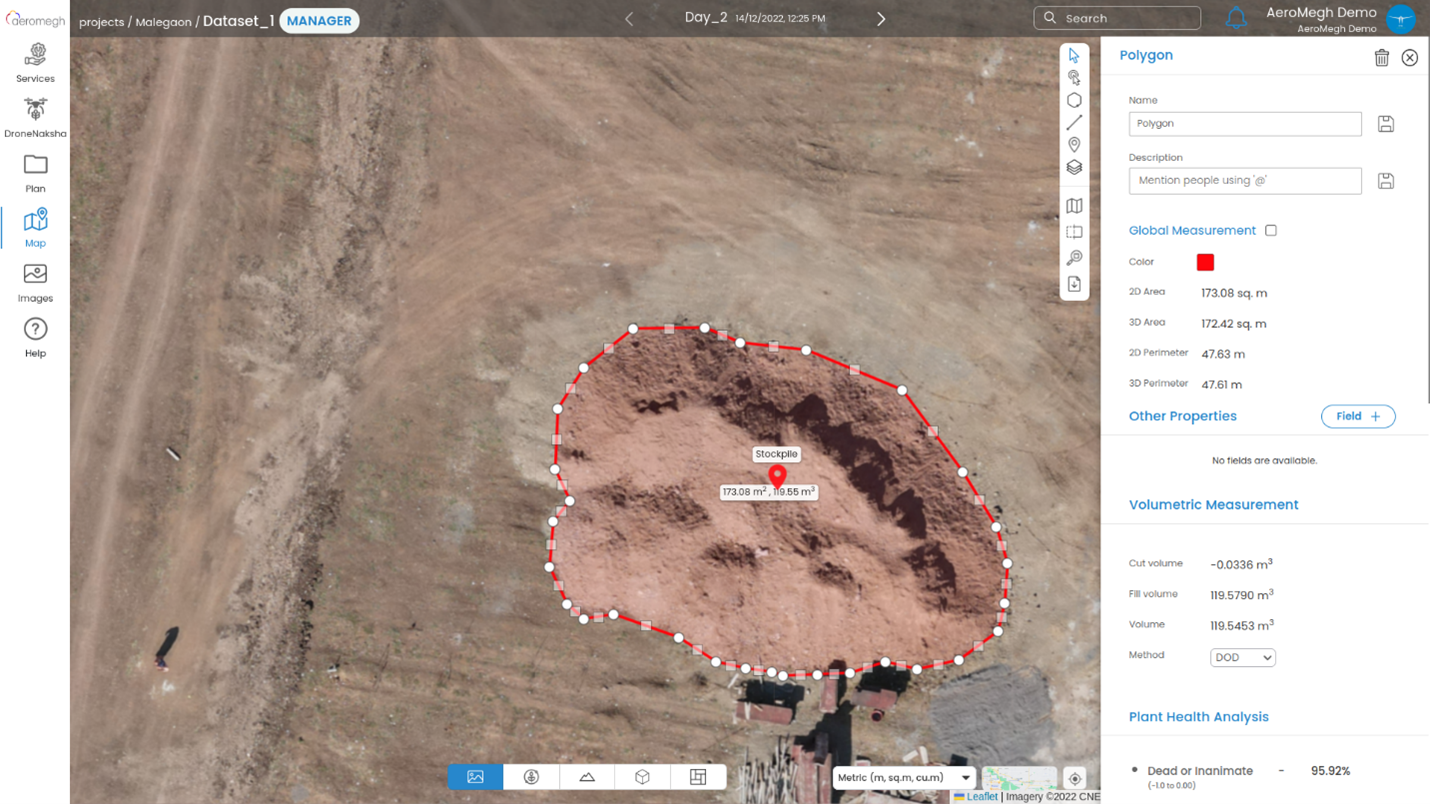The image size is (1430, 804).
Task: Enable the Global Measurement checkbox
Action: pos(1270,231)
